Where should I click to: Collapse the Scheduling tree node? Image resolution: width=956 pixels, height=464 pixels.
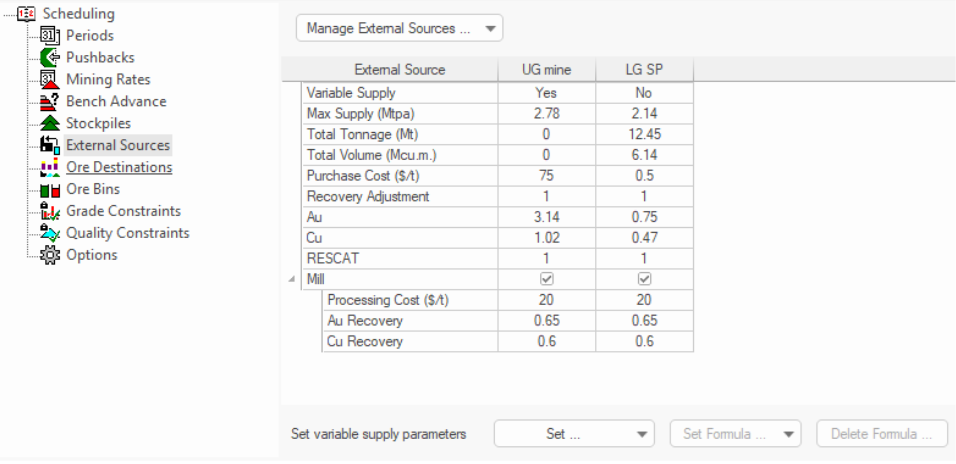(x=7, y=14)
